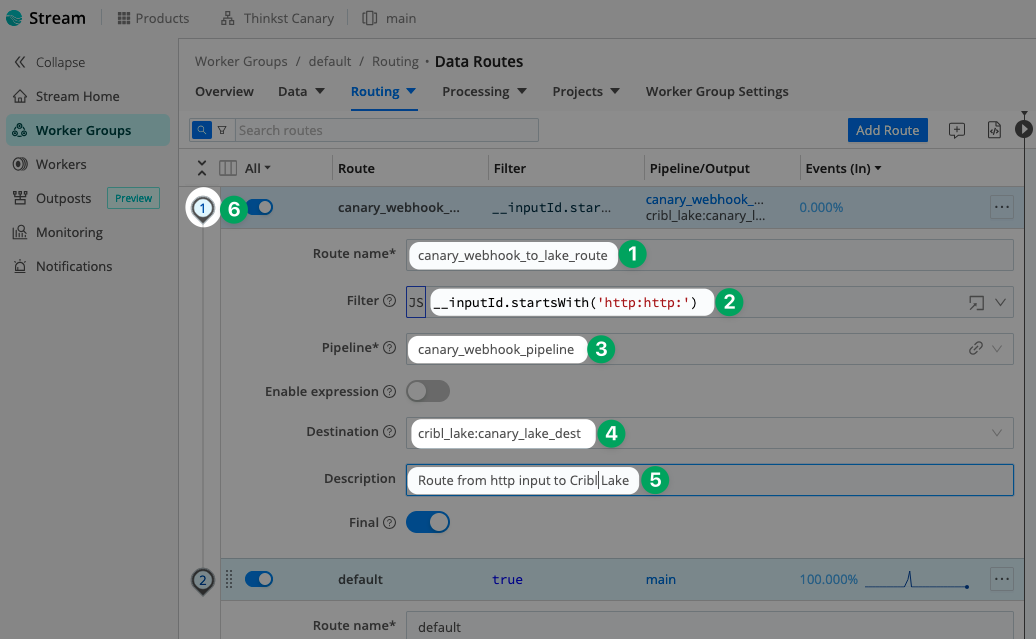Image resolution: width=1036 pixels, height=639 pixels.
Task: Click the play button at far right
Action: coord(1023,129)
